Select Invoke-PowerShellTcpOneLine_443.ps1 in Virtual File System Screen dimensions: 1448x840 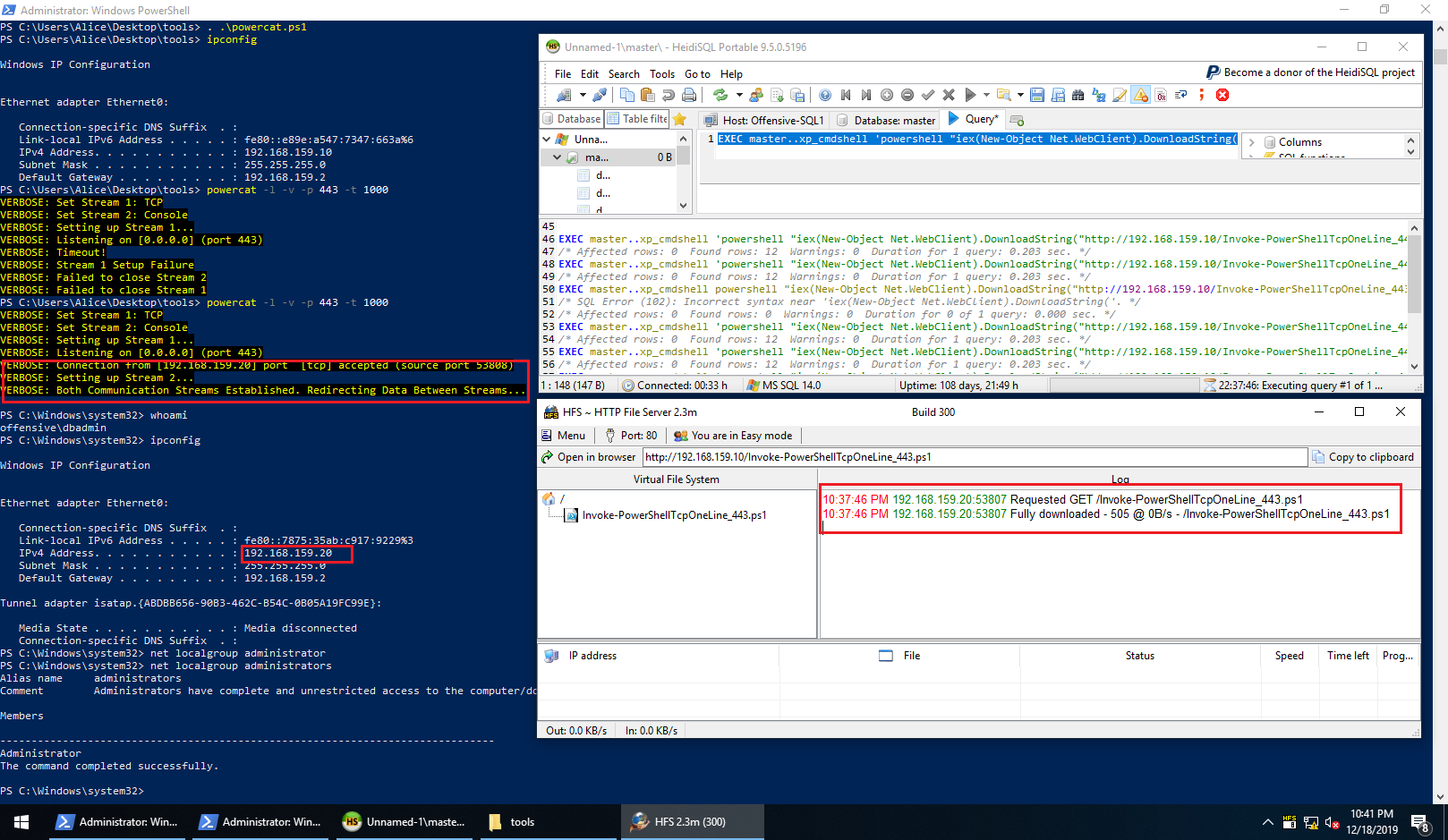(665, 515)
